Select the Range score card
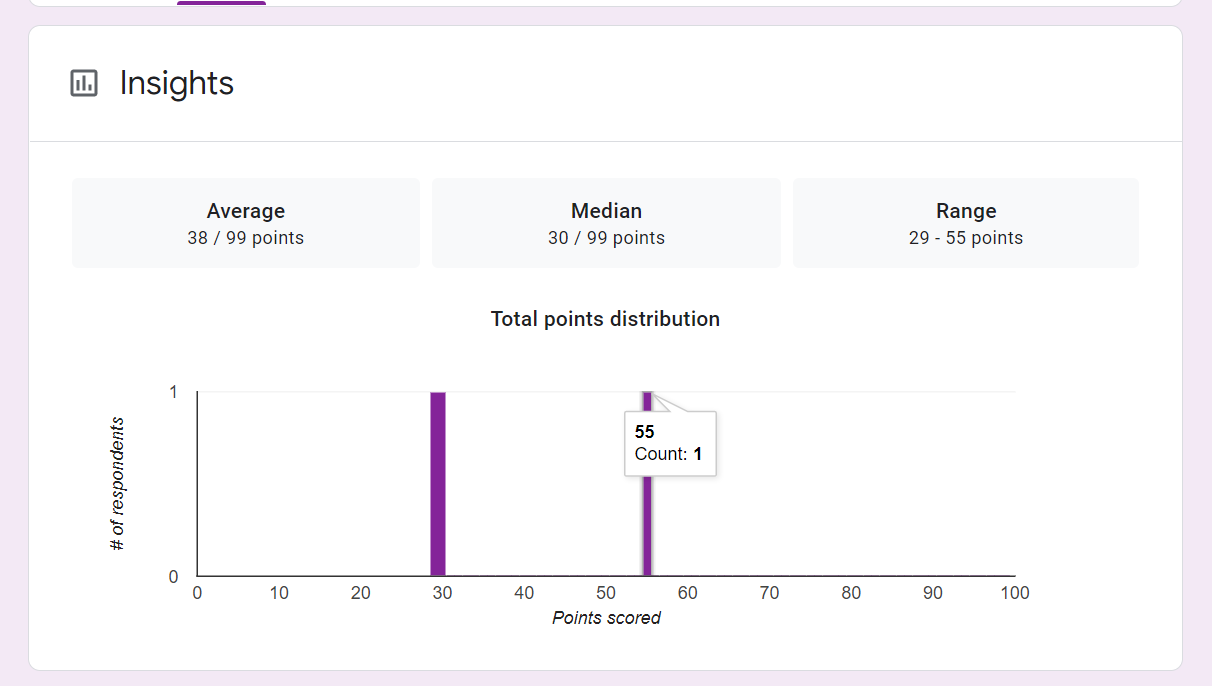The height and width of the screenshot is (686, 1212). coord(965,223)
